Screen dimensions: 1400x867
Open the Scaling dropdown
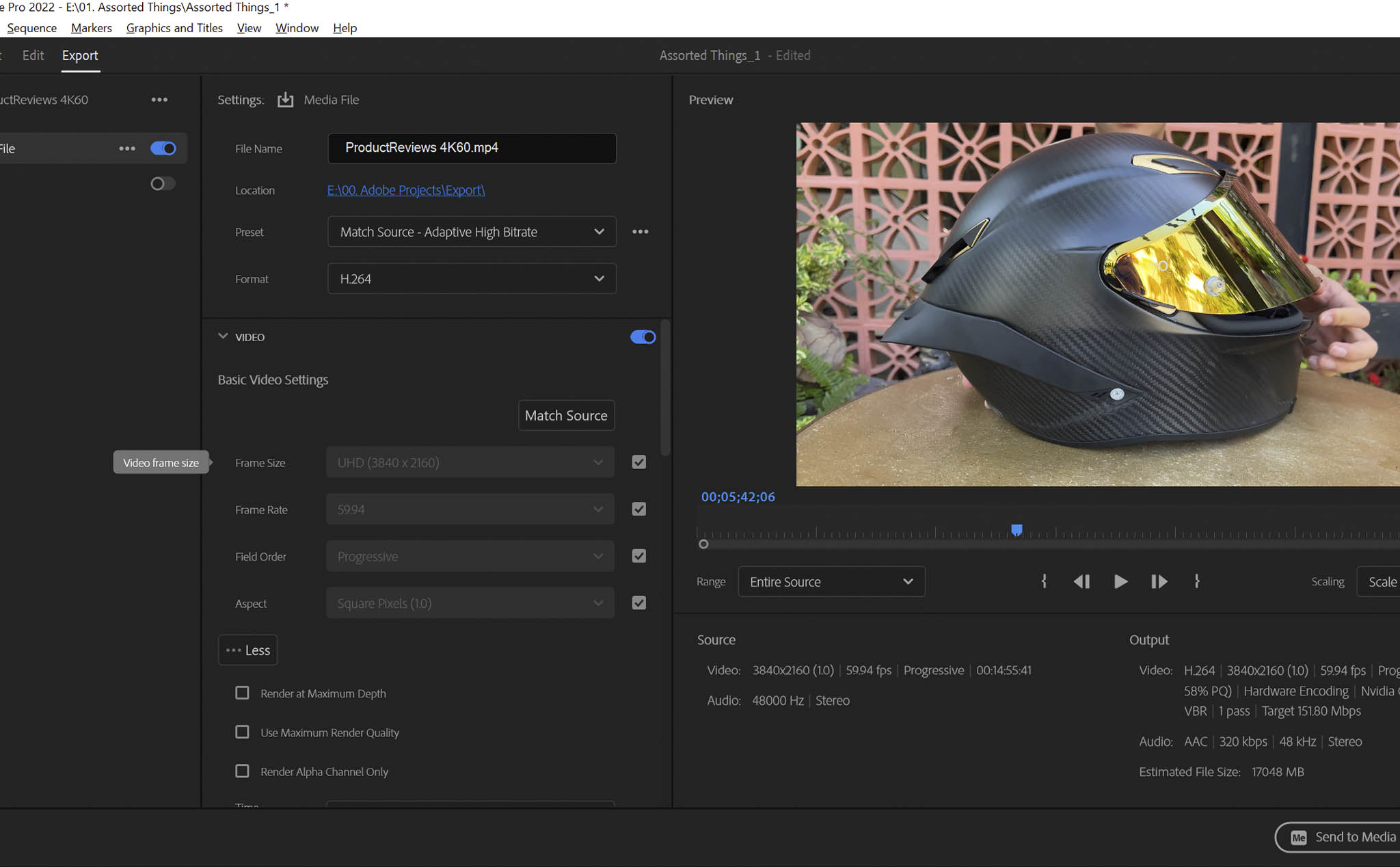1378,582
